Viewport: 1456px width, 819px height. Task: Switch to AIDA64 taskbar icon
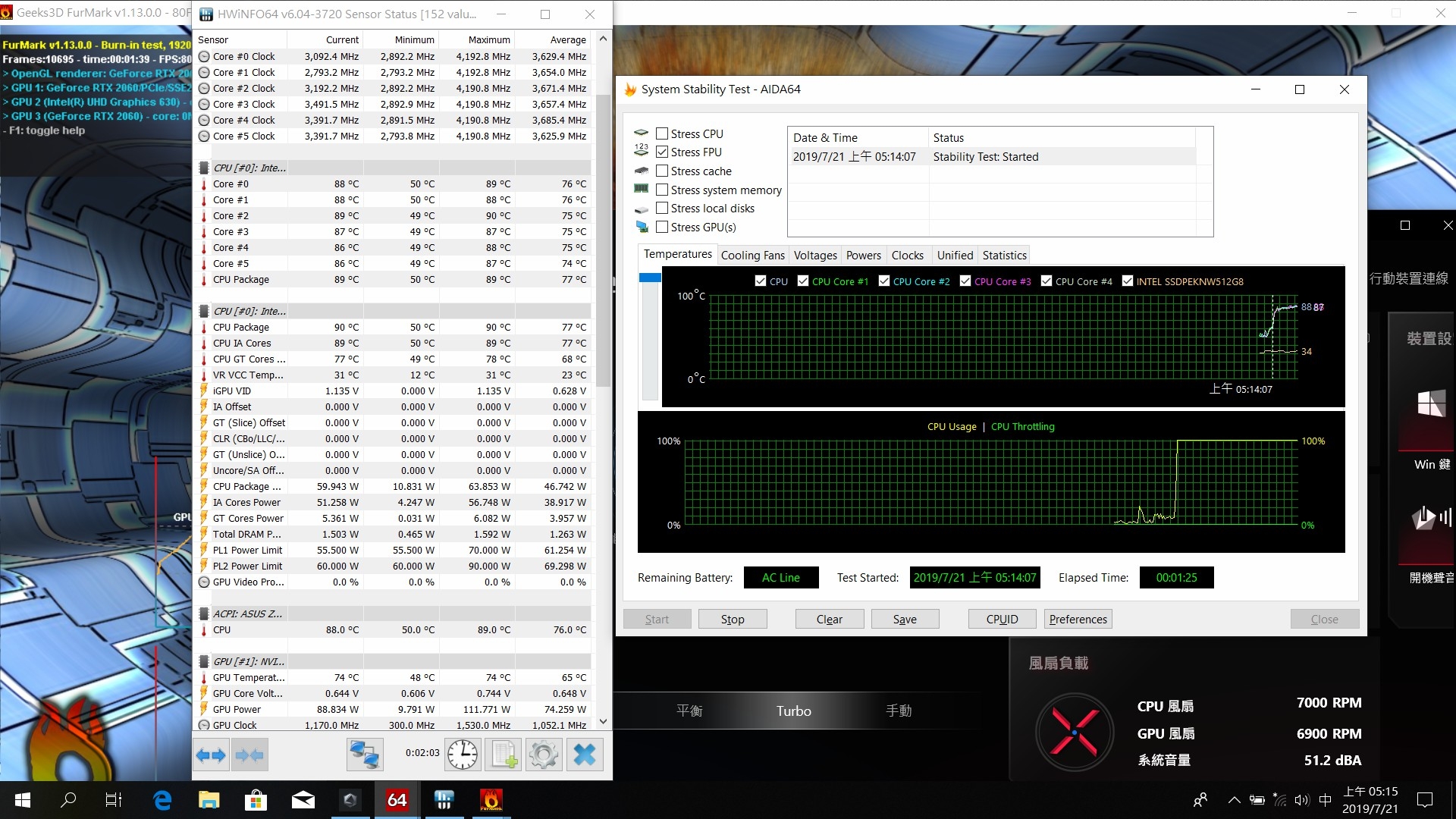[397, 800]
